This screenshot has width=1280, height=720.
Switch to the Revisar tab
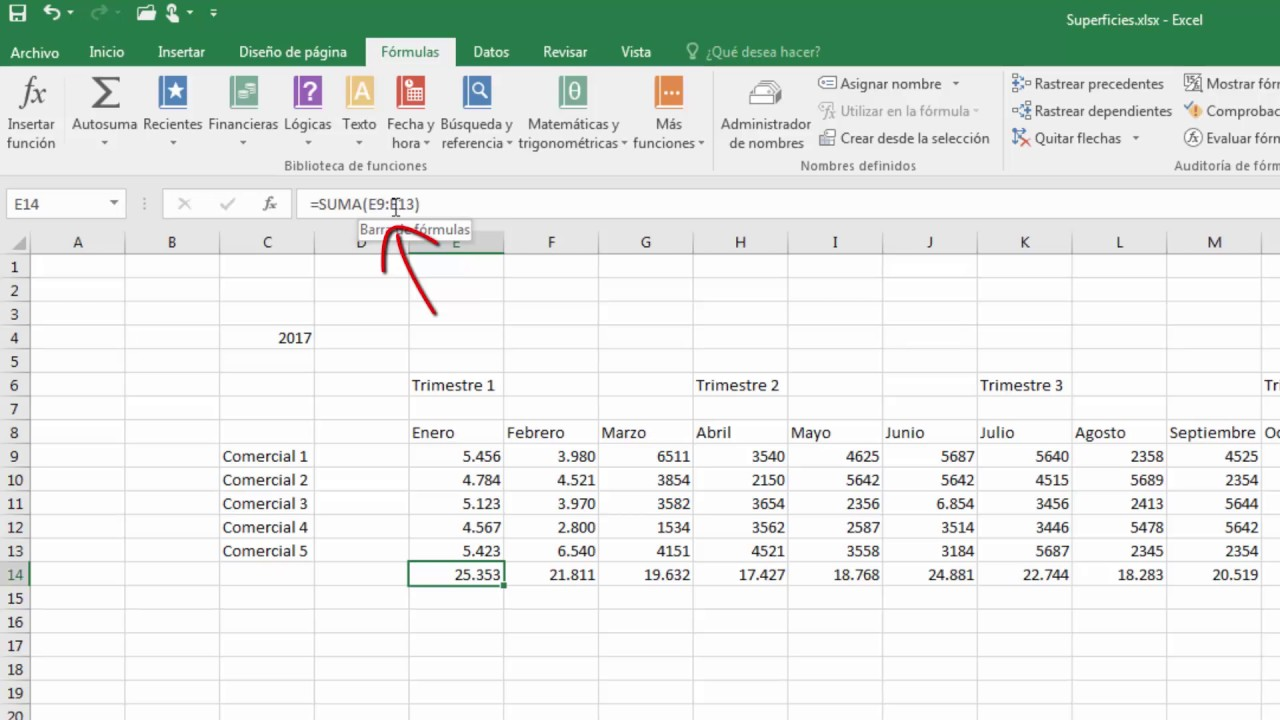(565, 52)
